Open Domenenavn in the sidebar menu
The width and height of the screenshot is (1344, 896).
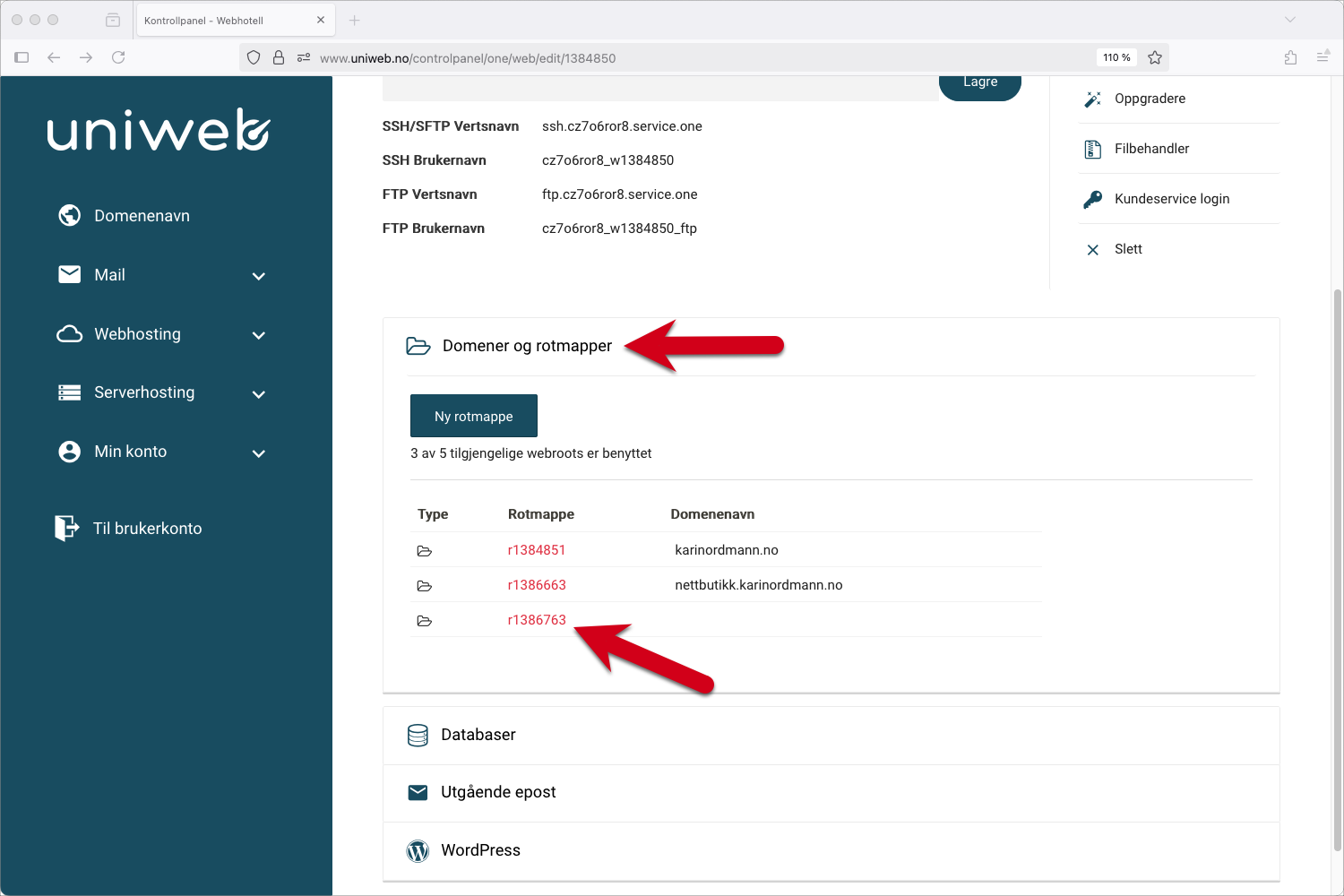(142, 215)
